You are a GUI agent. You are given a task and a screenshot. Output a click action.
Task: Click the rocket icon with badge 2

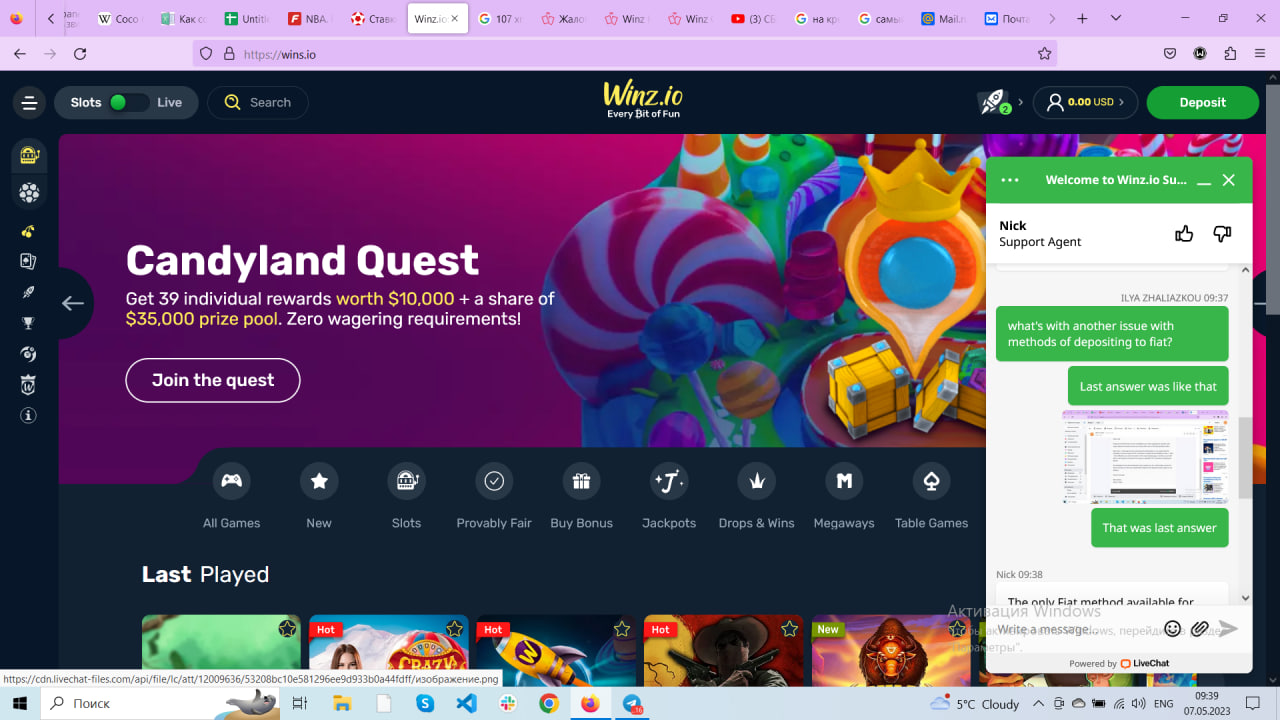[x=993, y=102]
